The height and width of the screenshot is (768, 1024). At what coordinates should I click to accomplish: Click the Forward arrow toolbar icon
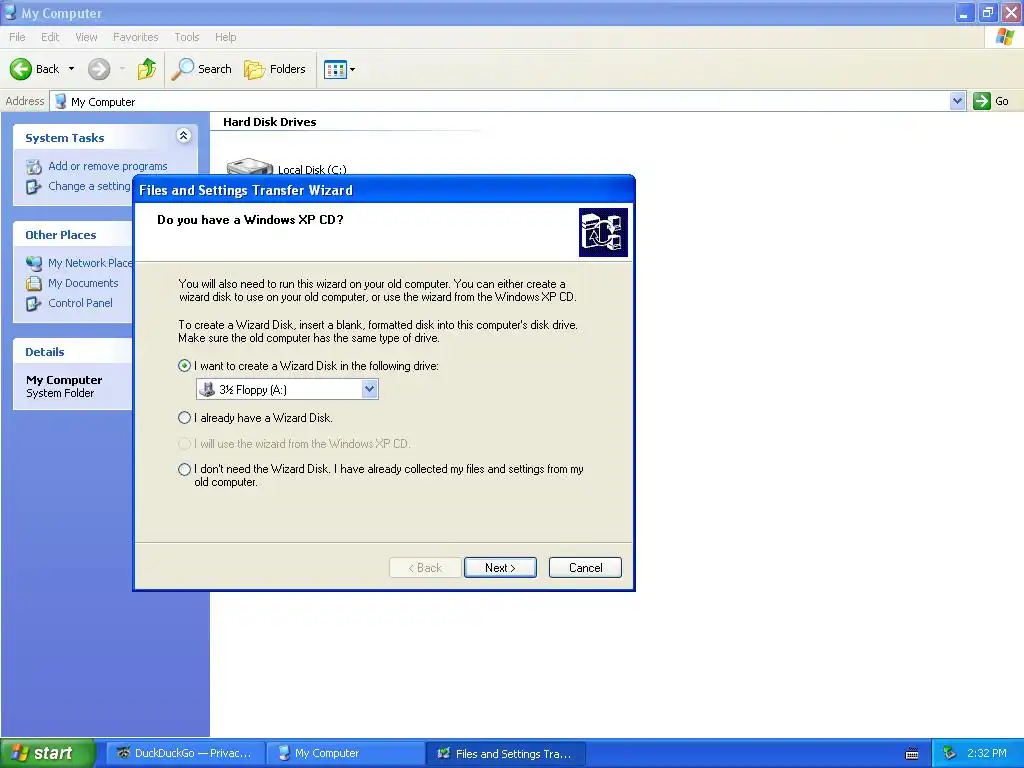(x=99, y=69)
